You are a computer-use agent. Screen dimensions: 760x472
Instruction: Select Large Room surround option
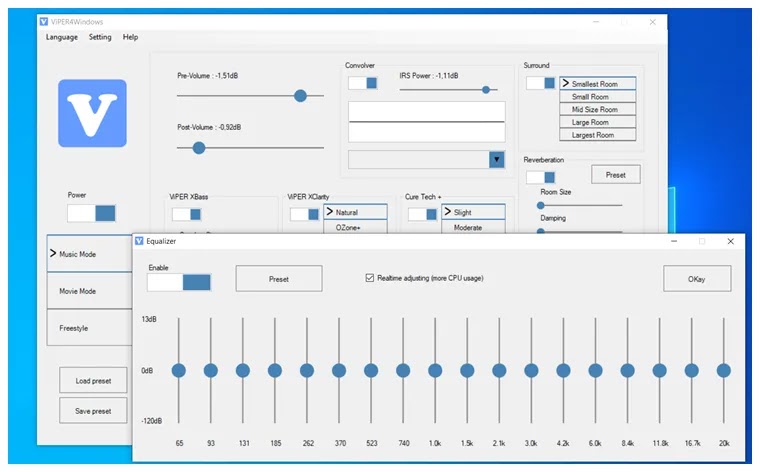pos(598,122)
